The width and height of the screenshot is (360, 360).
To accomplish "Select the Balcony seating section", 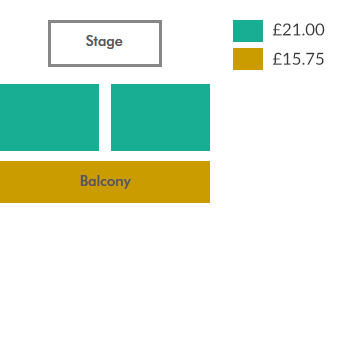I will coord(105,182).
